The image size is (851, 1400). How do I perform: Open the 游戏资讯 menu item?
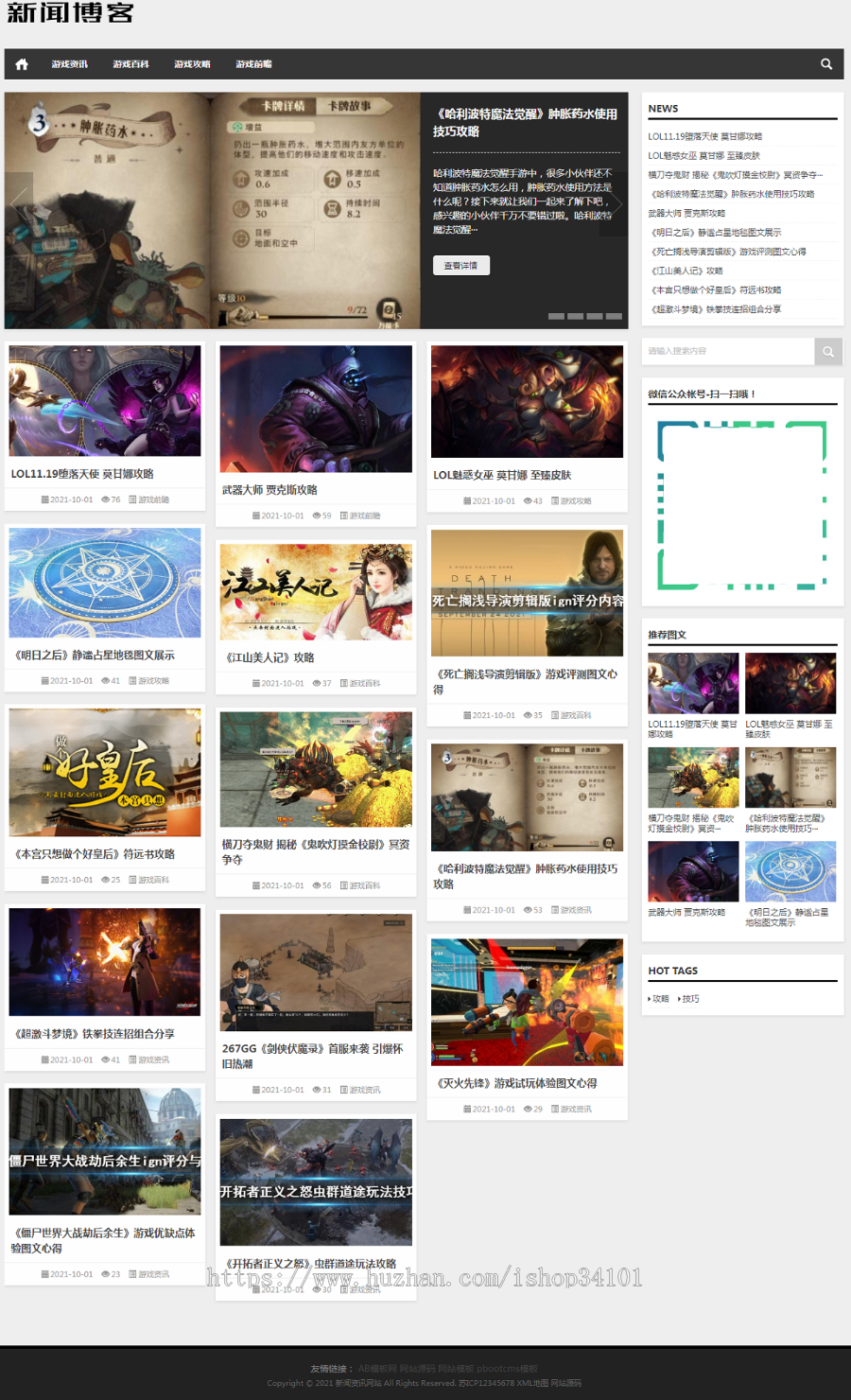pyautogui.click(x=70, y=64)
